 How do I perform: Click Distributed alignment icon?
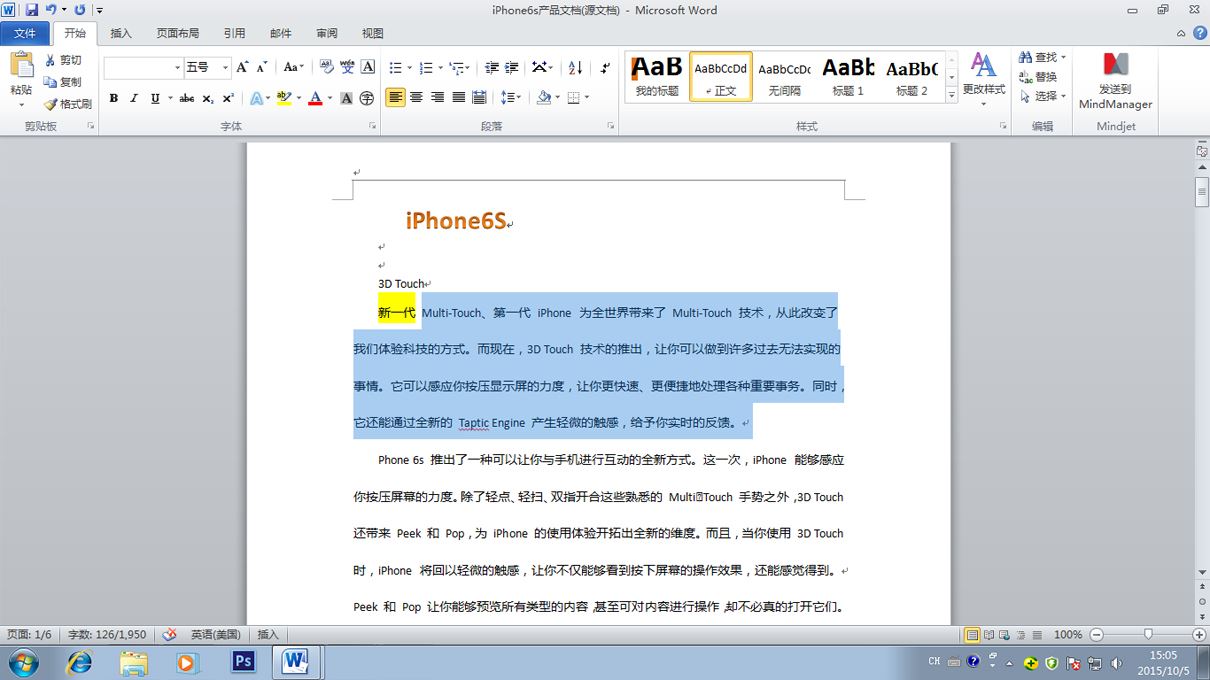click(x=479, y=98)
